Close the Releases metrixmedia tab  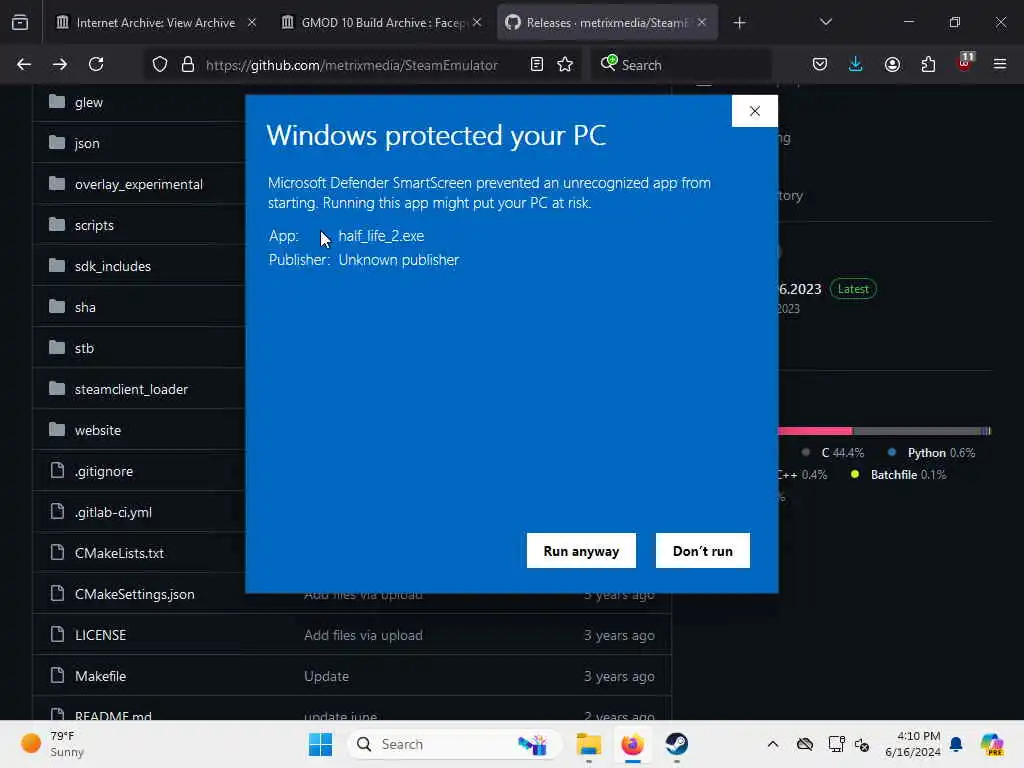click(x=701, y=22)
